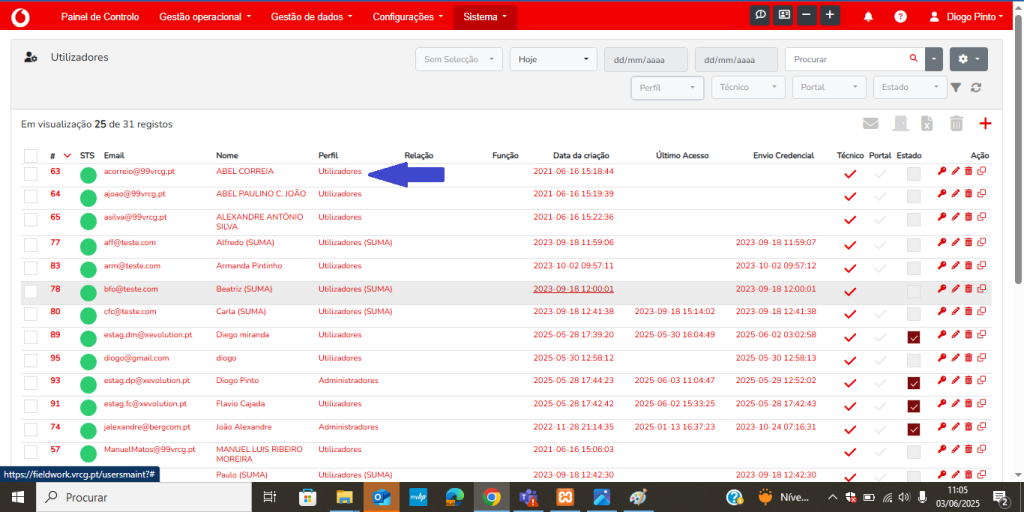The image size is (1024, 512).
Task: Click the red search magnifier icon
Action: point(914,59)
